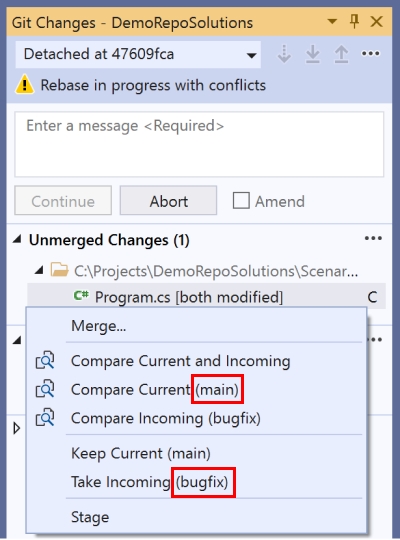Screen dimensions: 400x540
Task: Toggle the Amend checkbox
Action: click(x=241, y=200)
